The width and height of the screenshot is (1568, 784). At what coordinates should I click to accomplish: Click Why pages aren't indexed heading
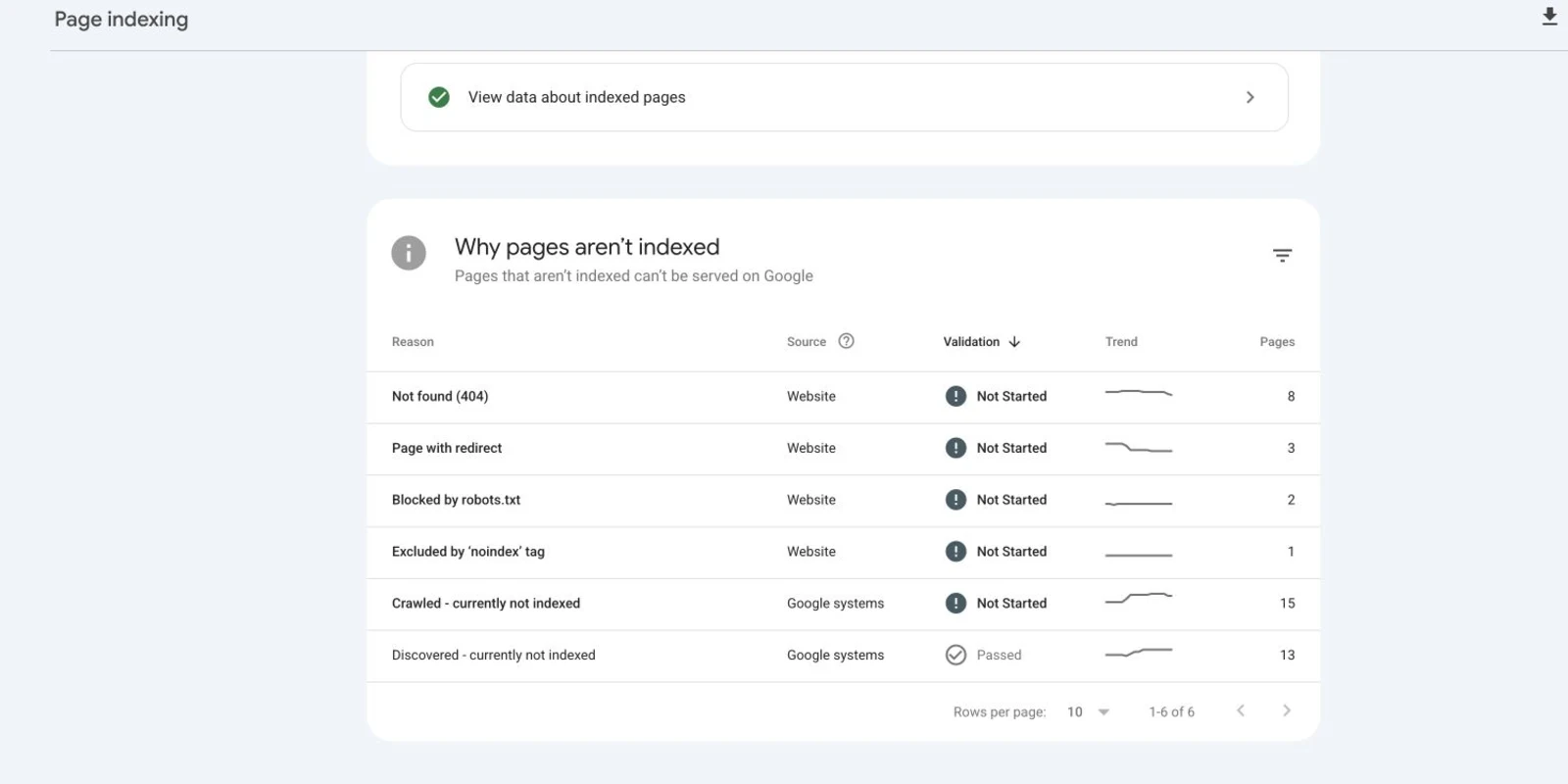point(587,247)
